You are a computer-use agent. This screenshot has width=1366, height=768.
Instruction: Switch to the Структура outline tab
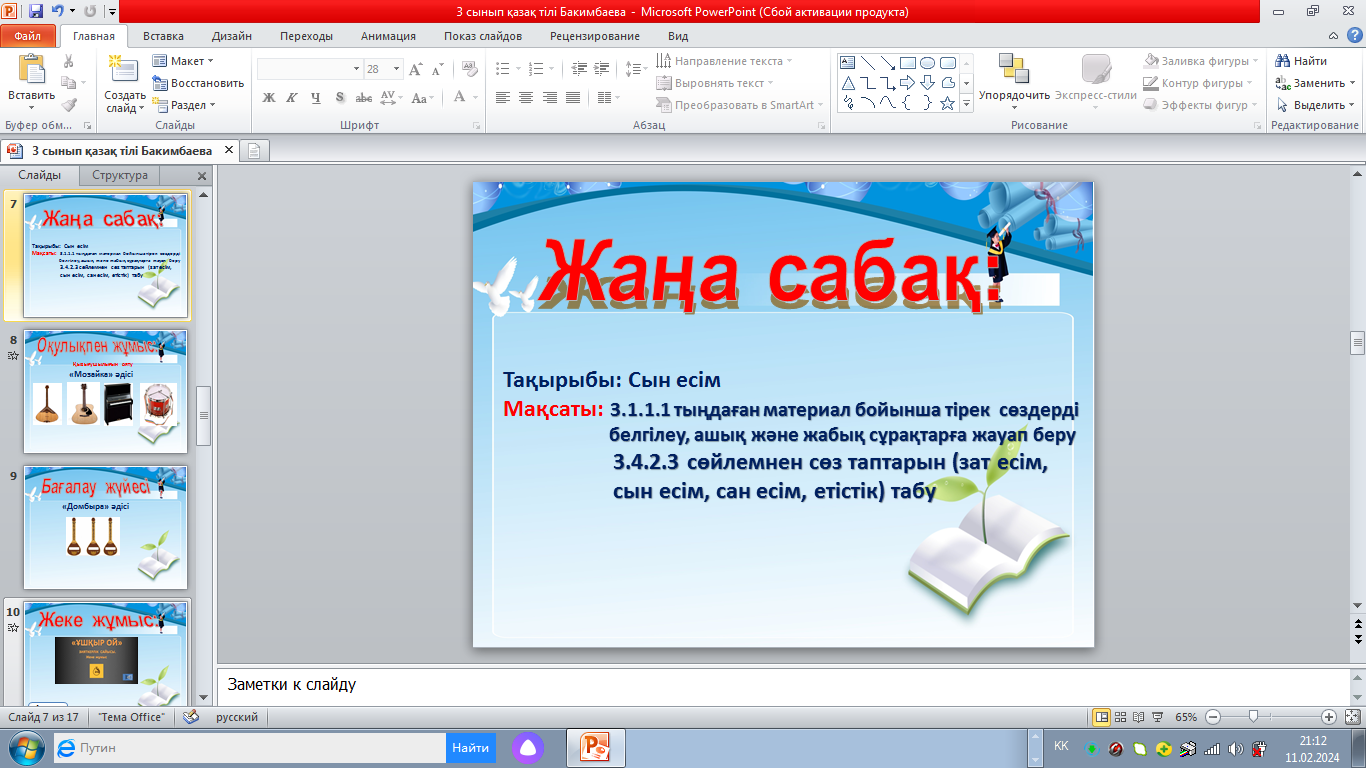[x=120, y=175]
